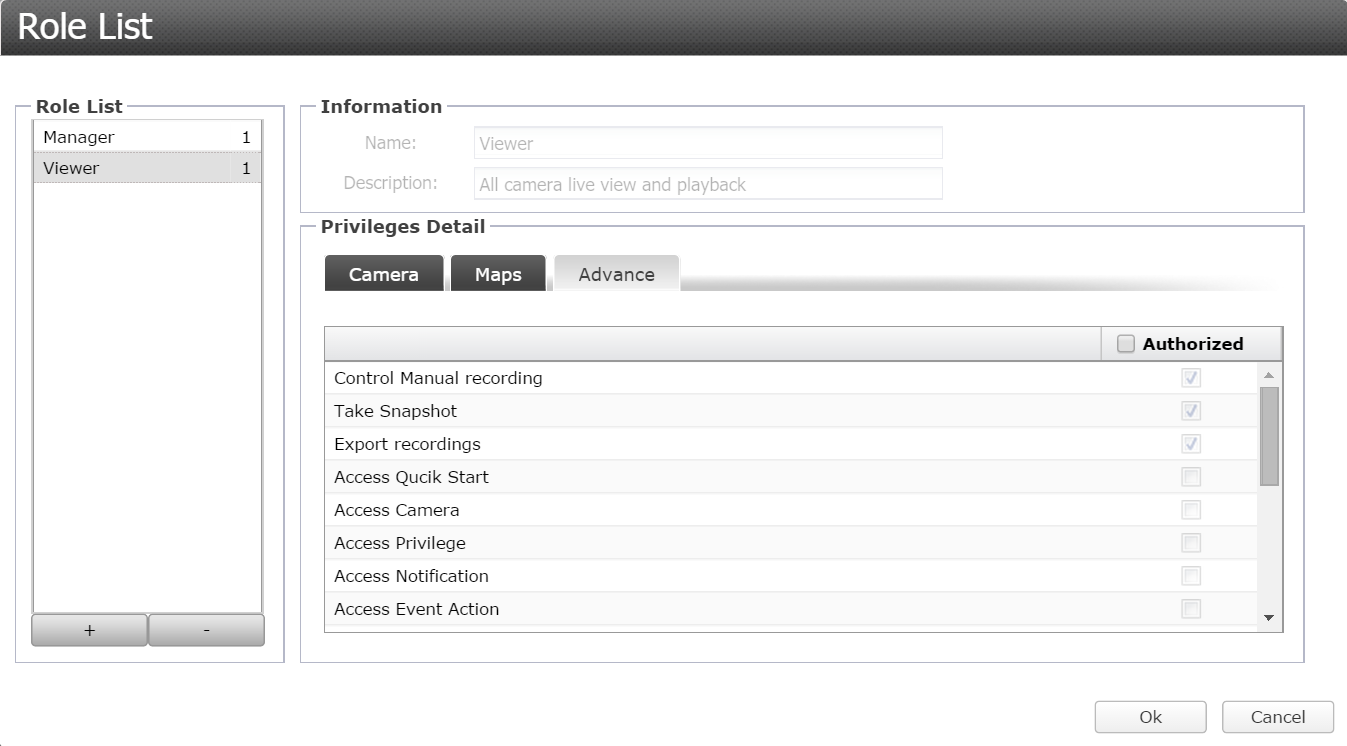Toggle the Authorized header checkbox
Image resolution: width=1347 pixels, height=746 pixels.
(1126, 344)
